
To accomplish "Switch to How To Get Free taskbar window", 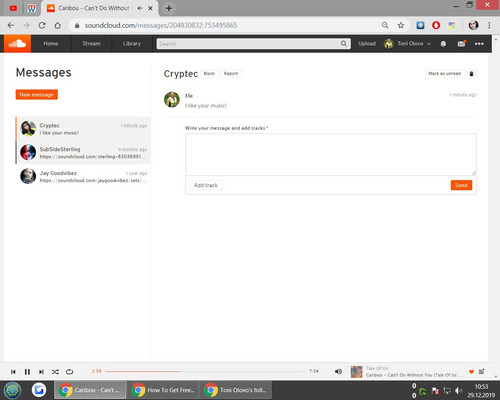I will coord(163,390).
